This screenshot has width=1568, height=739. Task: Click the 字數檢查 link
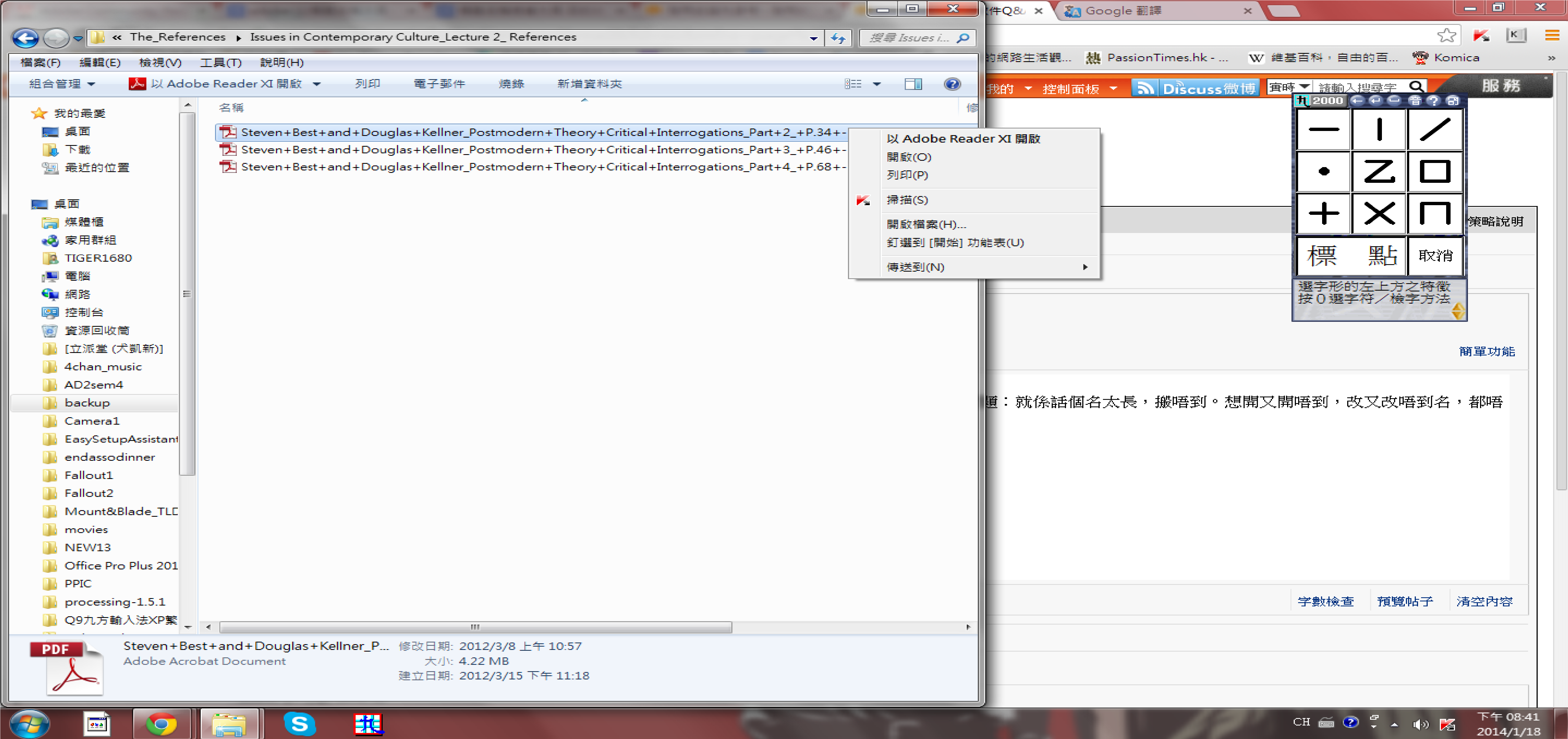pyautogui.click(x=1325, y=601)
